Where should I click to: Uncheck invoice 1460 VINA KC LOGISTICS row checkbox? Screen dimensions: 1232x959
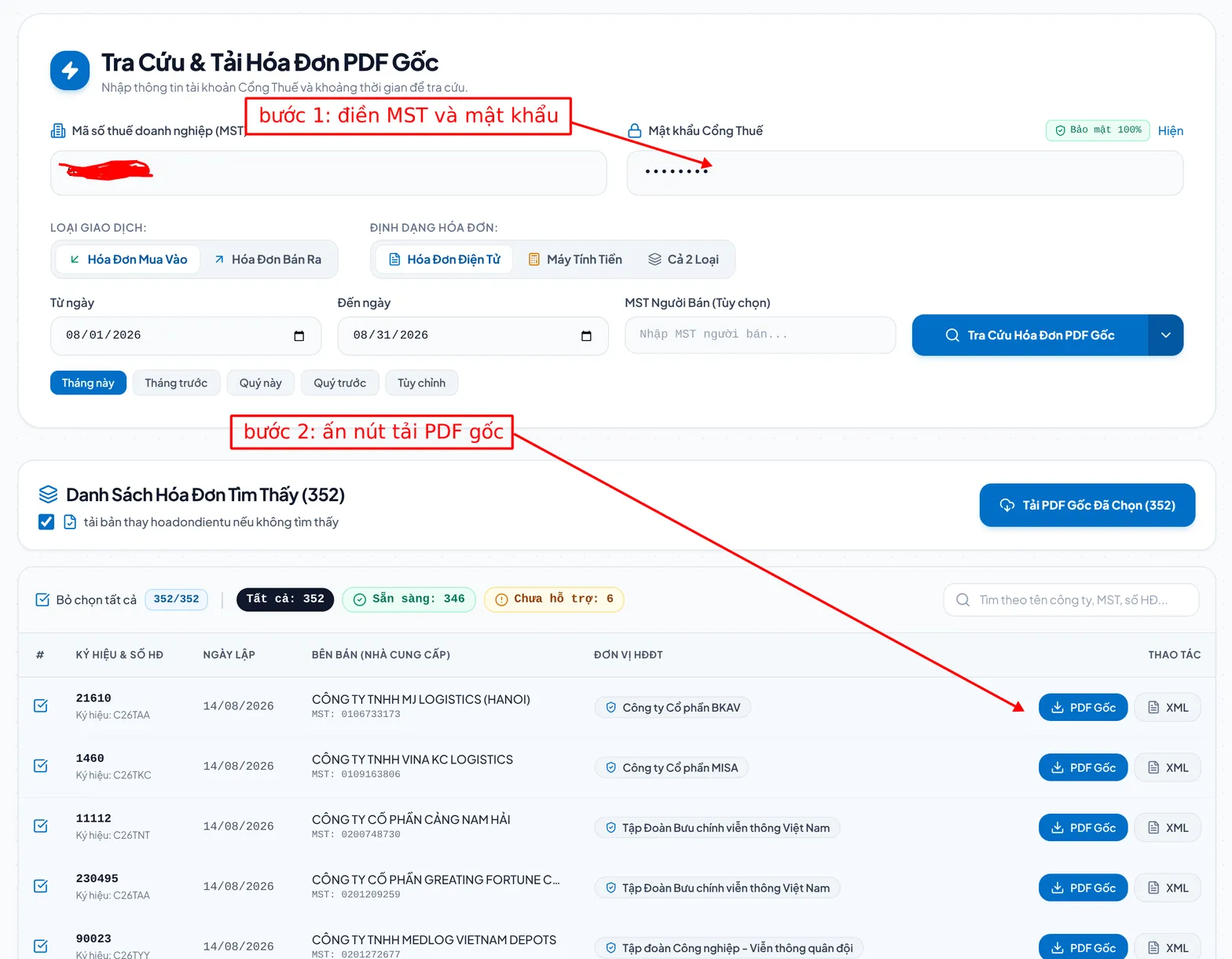tap(41, 766)
